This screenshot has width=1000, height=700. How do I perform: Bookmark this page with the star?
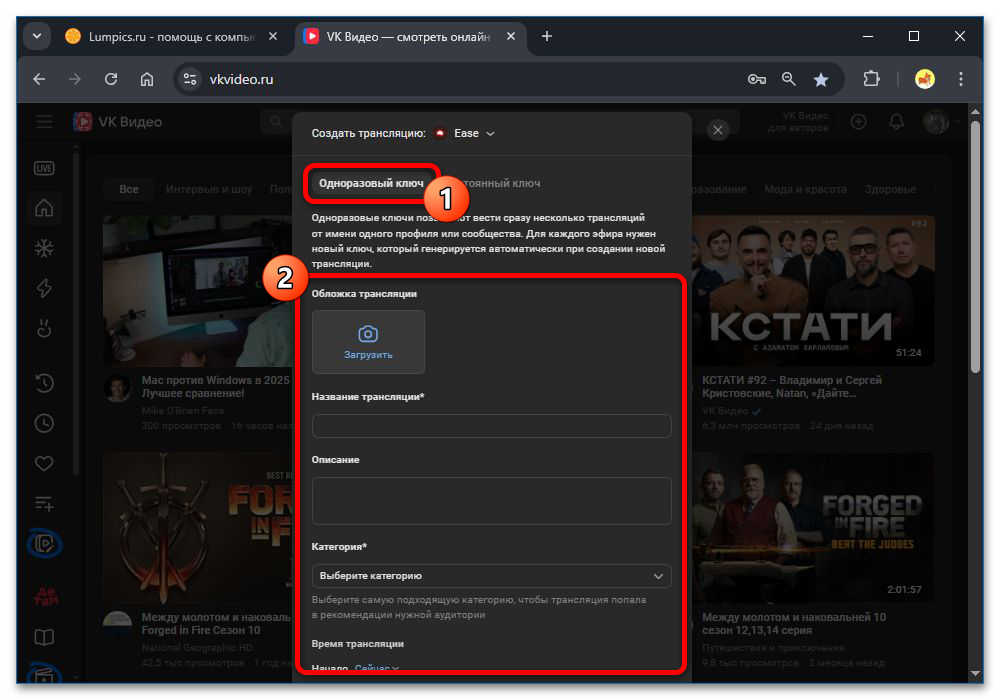click(x=821, y=79)
